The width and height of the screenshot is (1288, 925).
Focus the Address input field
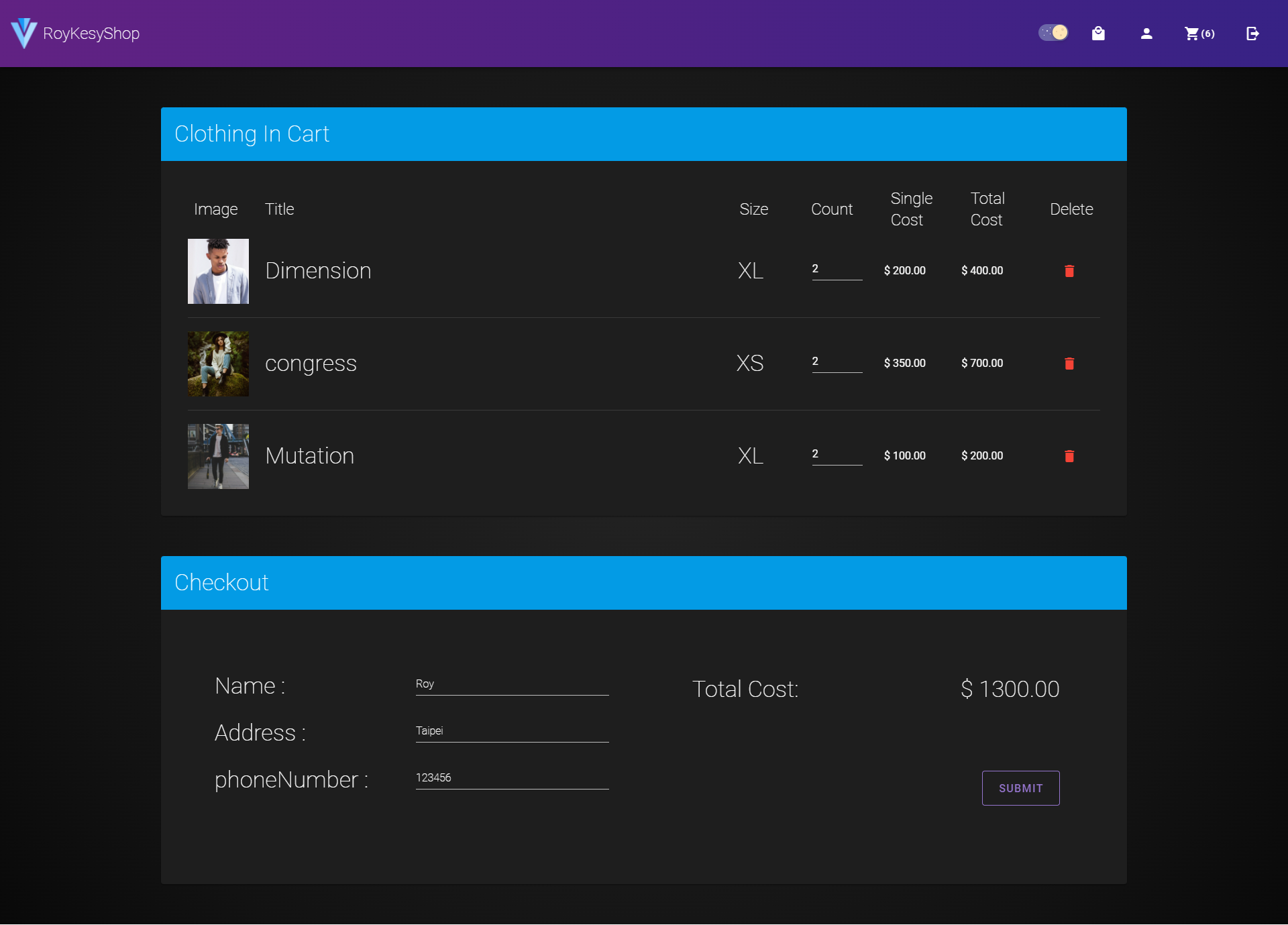(x=512, y=731)
